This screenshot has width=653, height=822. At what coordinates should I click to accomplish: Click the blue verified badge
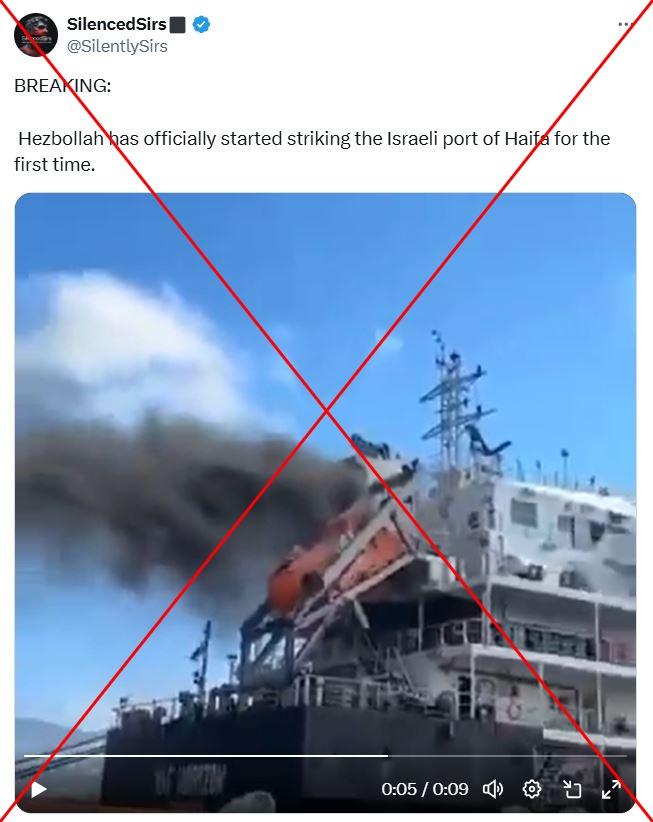point(201,24)
